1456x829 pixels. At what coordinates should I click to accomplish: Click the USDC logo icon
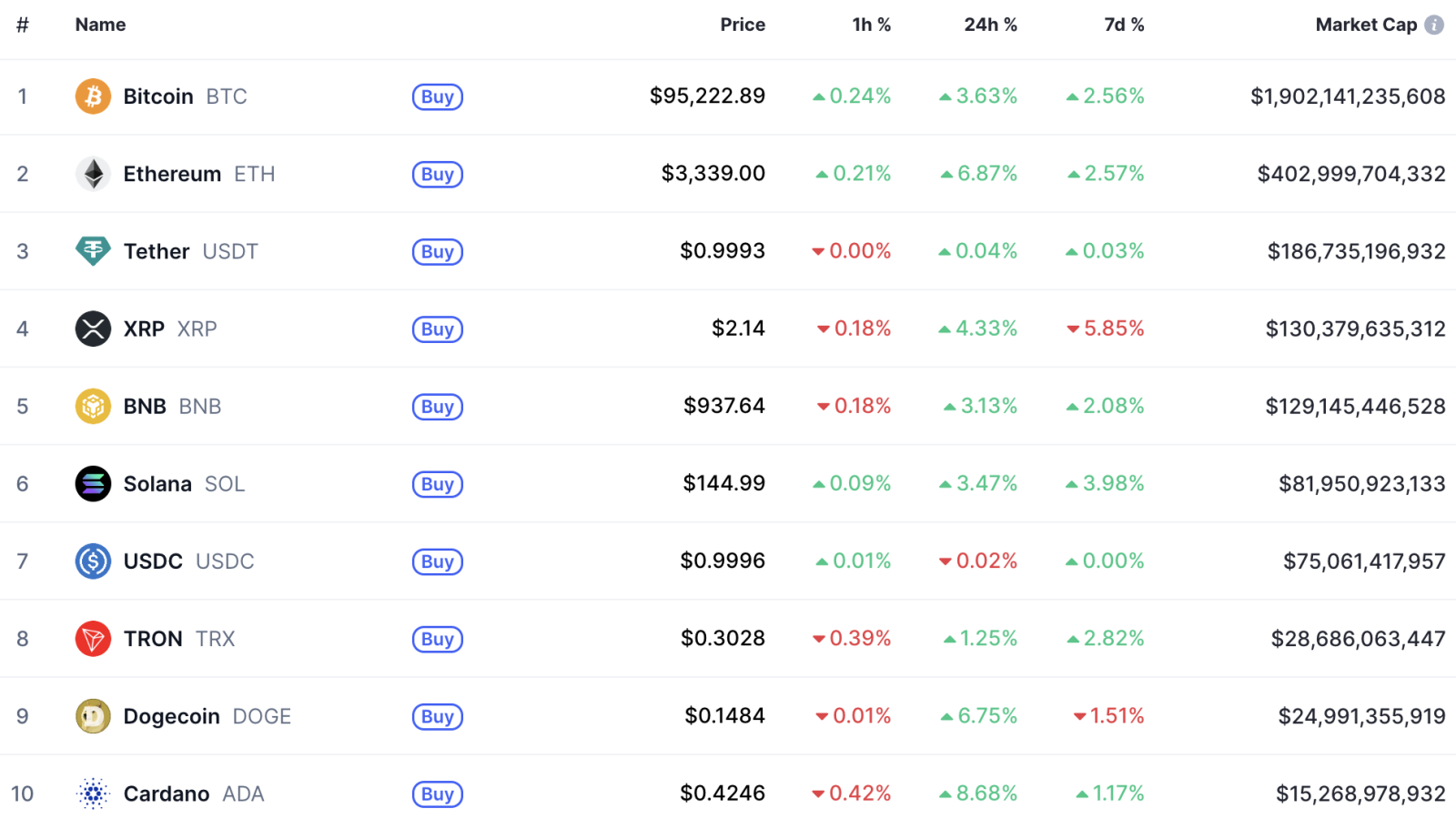[93, 561]
